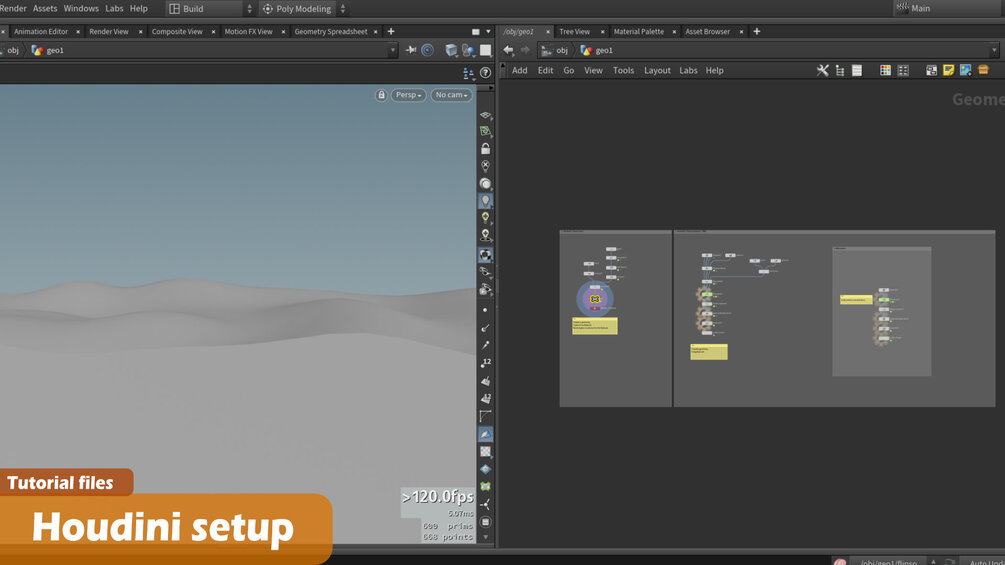Image resolution: width=1005 pixels, height=565 pixels.
Task: Go back in network editor history
Action: [508, 50]
